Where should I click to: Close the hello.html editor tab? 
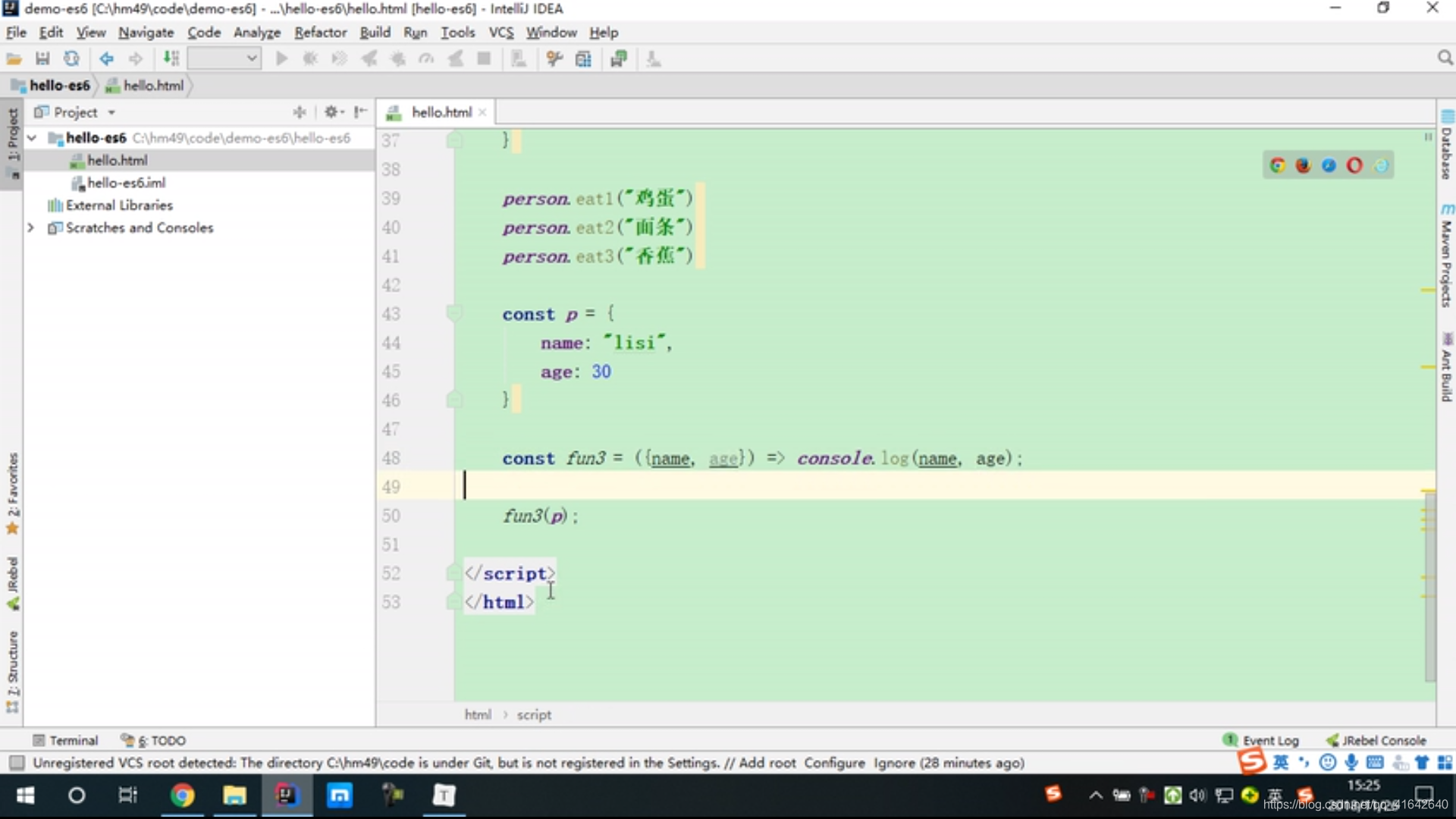tap(482, 112)
